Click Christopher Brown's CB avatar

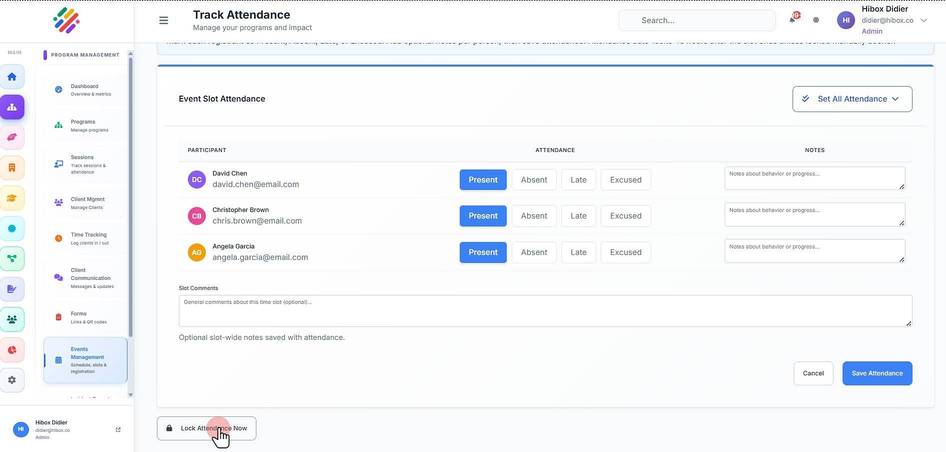pyautogui.click(x=197, y=215)
